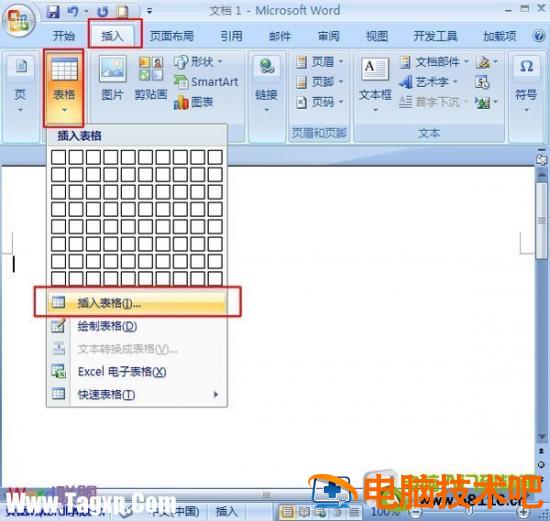550x521 pixels.
Task: Expand the WordArt (艺术字) dropdown
Action: 429,82
